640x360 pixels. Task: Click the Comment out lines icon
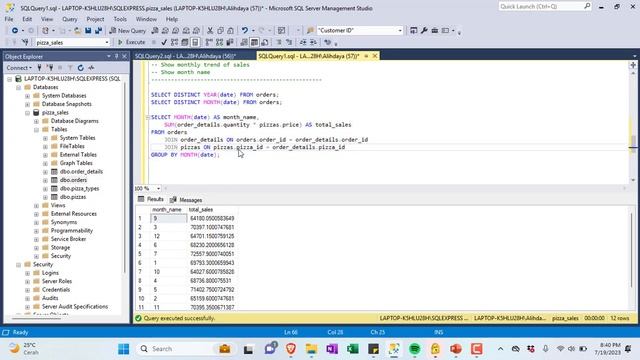pyautogui.click(x=279, y=42)
